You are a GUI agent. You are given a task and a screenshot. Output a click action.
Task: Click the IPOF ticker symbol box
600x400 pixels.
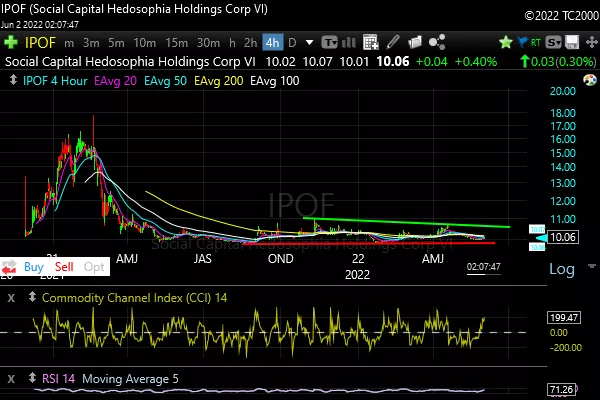[x=40, y=42]
